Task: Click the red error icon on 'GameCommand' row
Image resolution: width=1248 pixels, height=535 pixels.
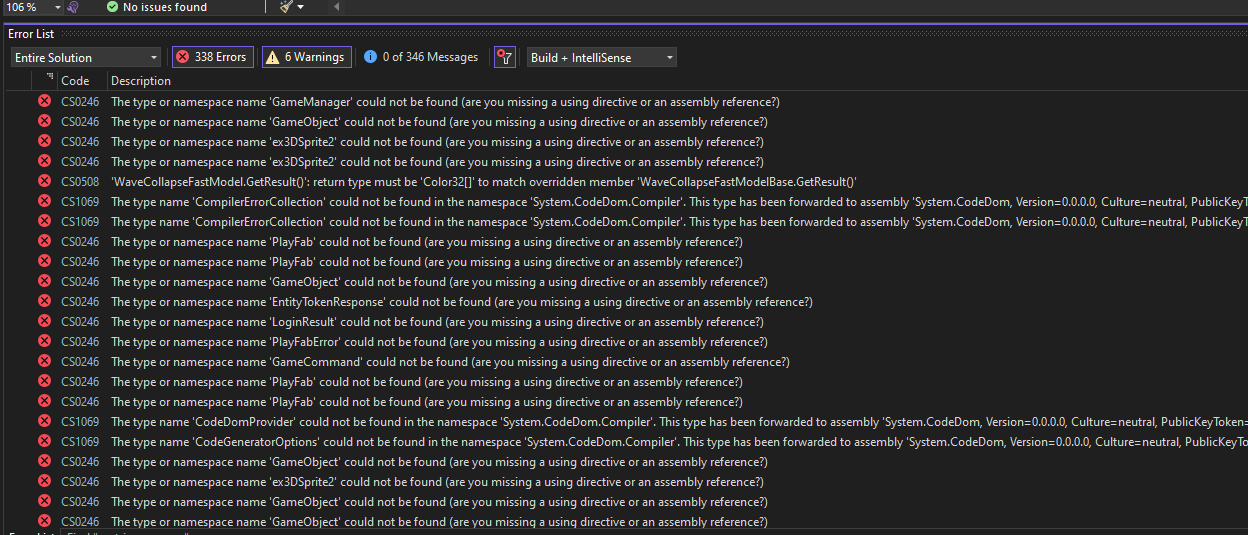Action: 44,361
